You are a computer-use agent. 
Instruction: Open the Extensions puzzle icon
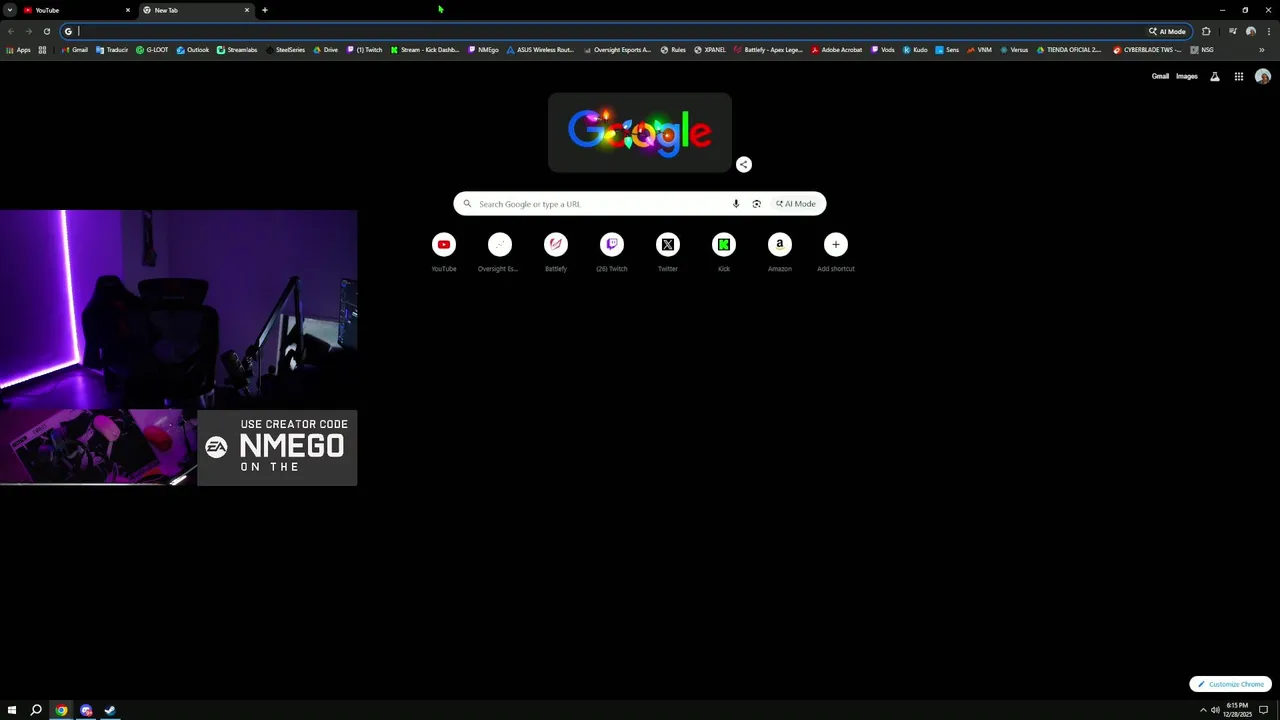[x=1206, y=31]
